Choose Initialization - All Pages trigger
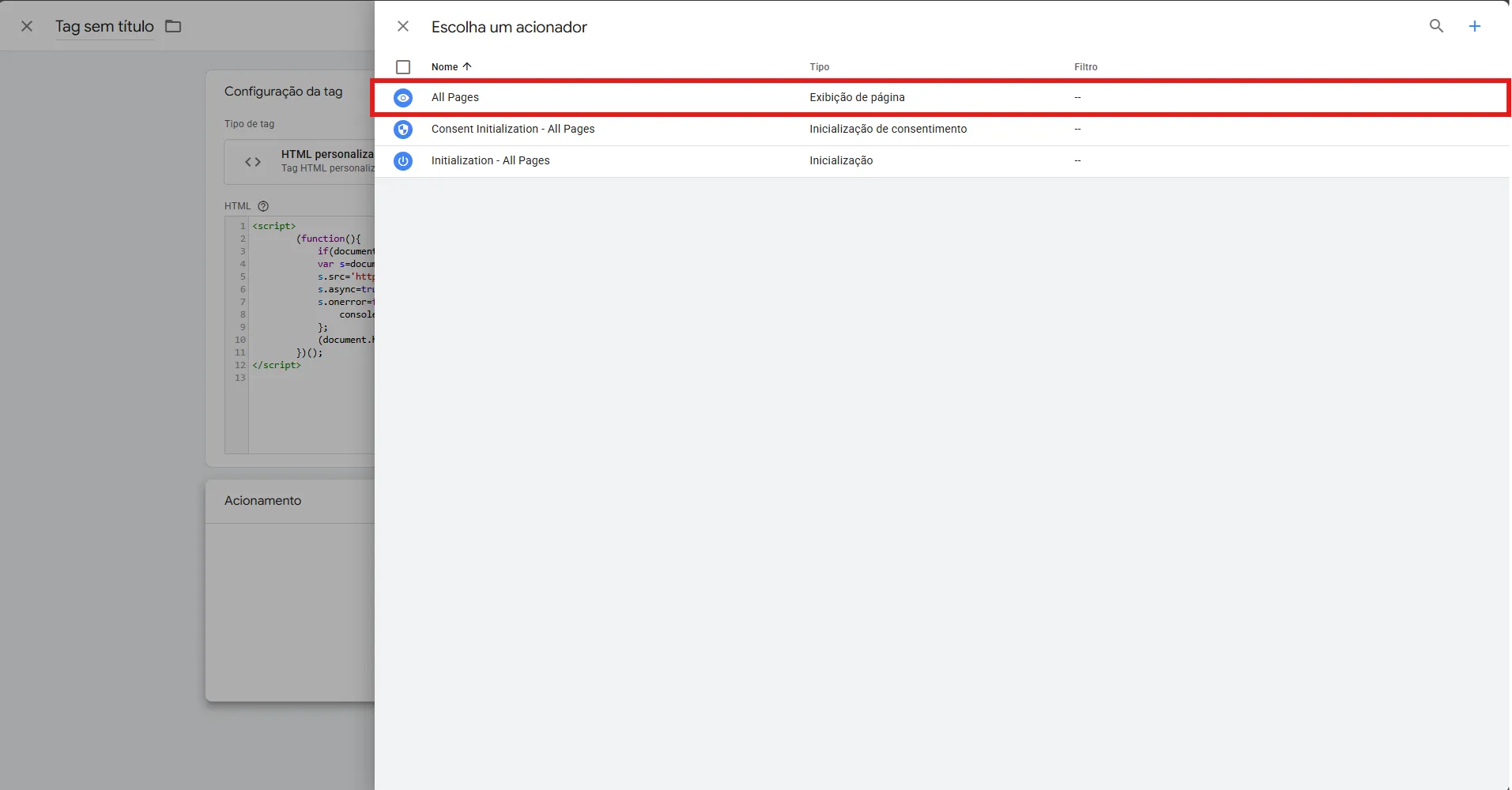 [490, 160]
